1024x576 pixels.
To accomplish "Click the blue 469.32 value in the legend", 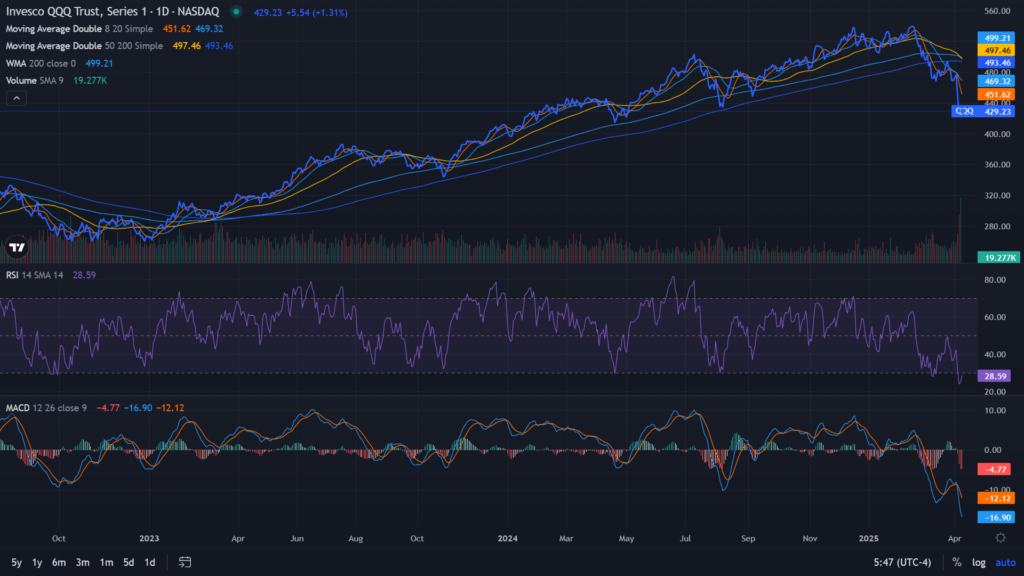I will click(209, 29).
